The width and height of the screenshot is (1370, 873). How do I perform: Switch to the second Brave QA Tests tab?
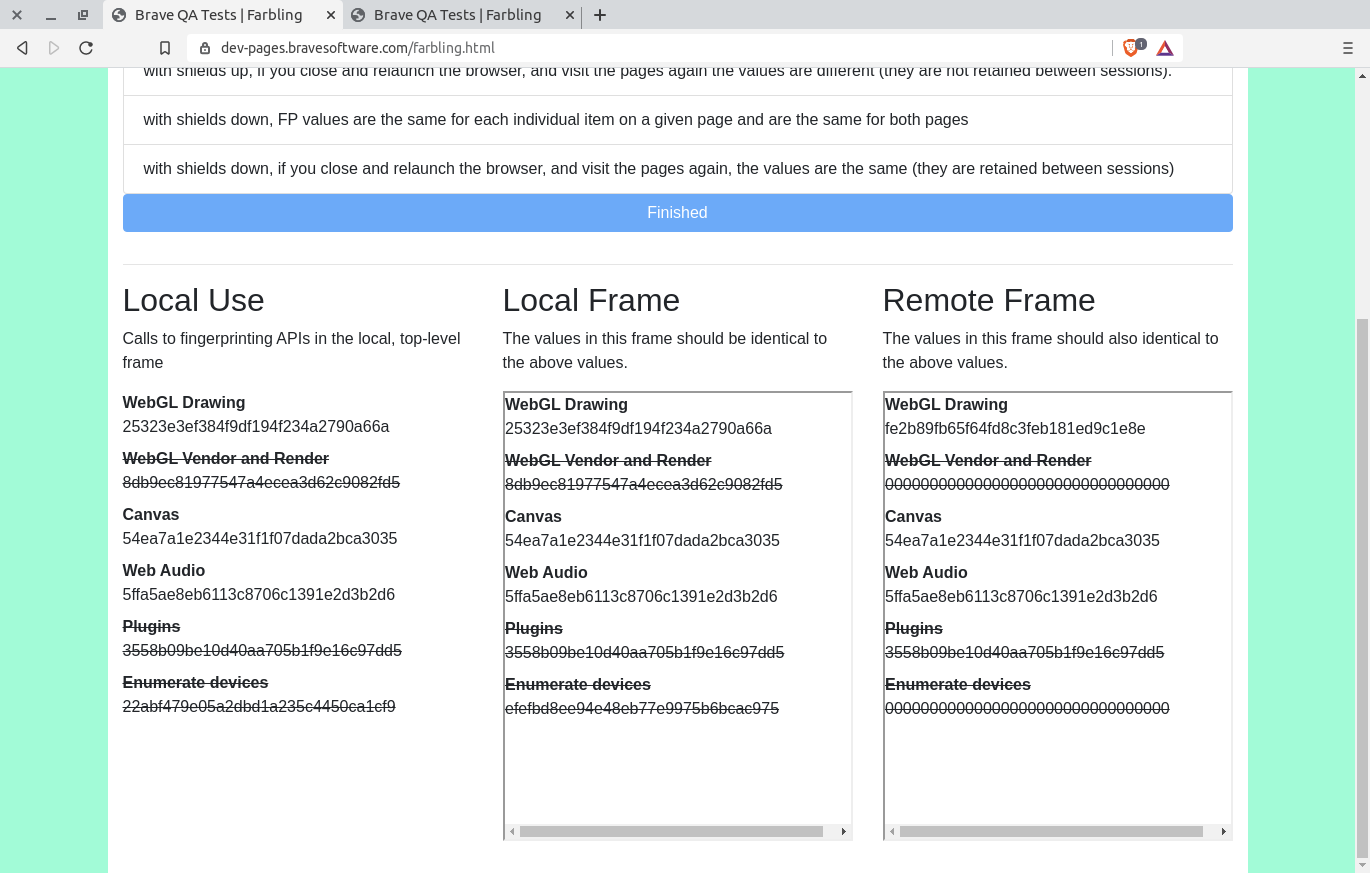[462, 15]
